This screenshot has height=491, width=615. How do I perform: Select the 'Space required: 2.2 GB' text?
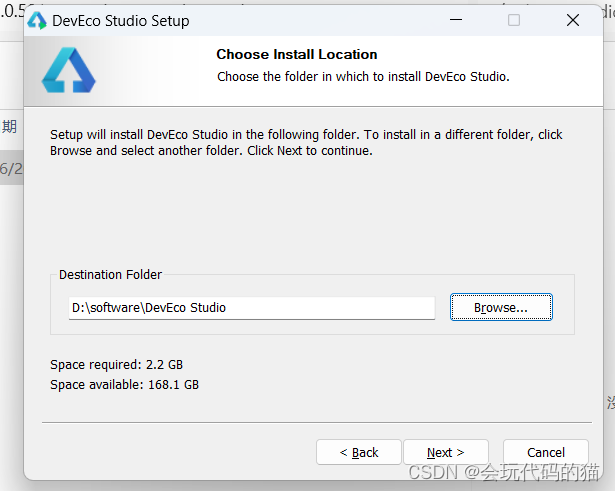point(116,365)
